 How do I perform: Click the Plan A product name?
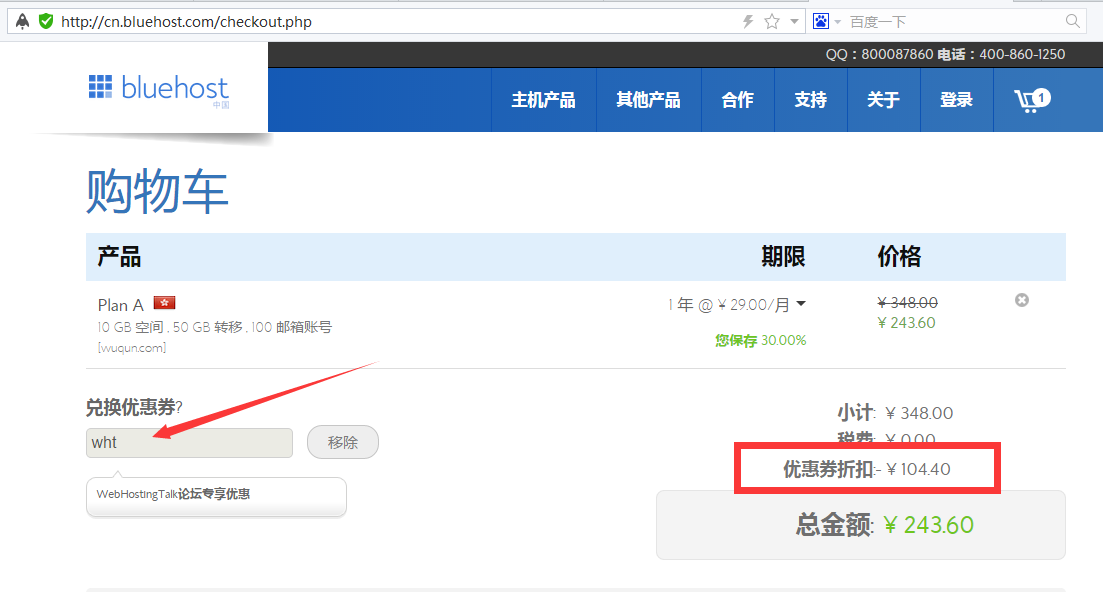[120, 305]
